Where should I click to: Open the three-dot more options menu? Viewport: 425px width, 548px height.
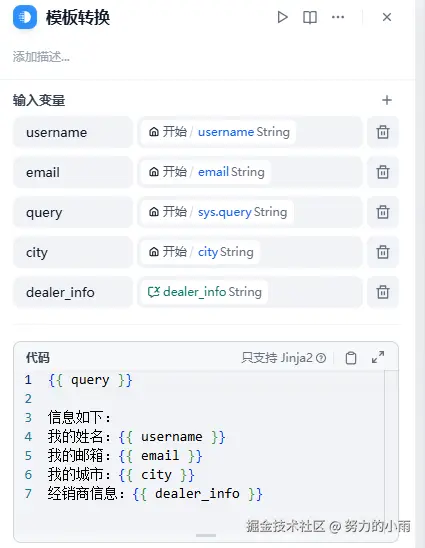(338, 17)
